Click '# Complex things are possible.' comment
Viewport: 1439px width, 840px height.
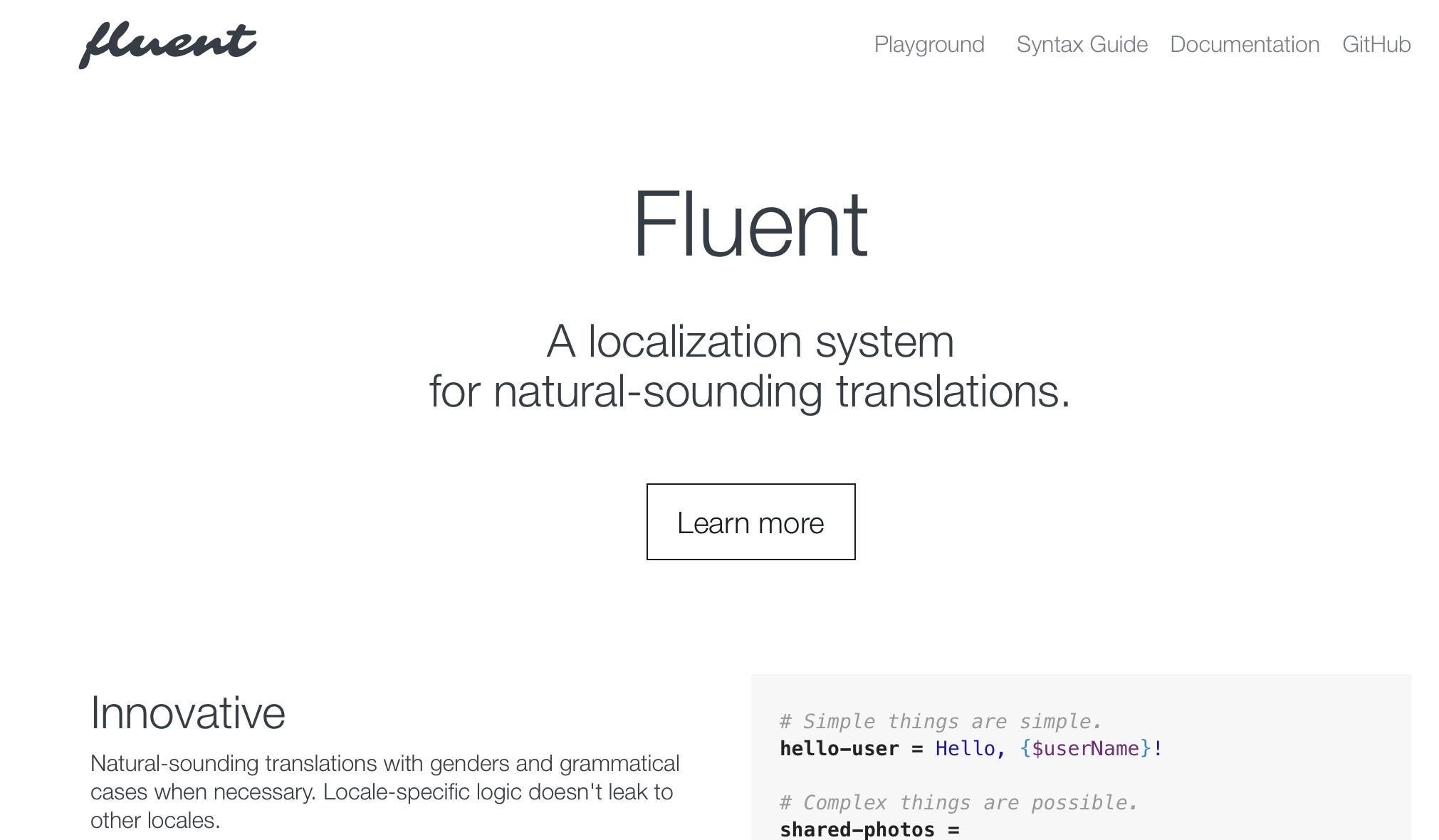tap(958, 802)
